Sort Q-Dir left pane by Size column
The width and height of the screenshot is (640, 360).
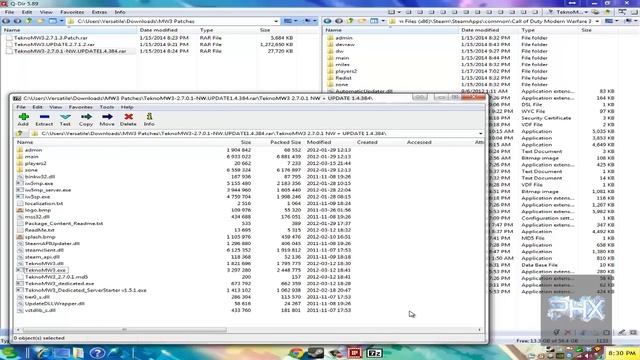click(x=265, y=30)
